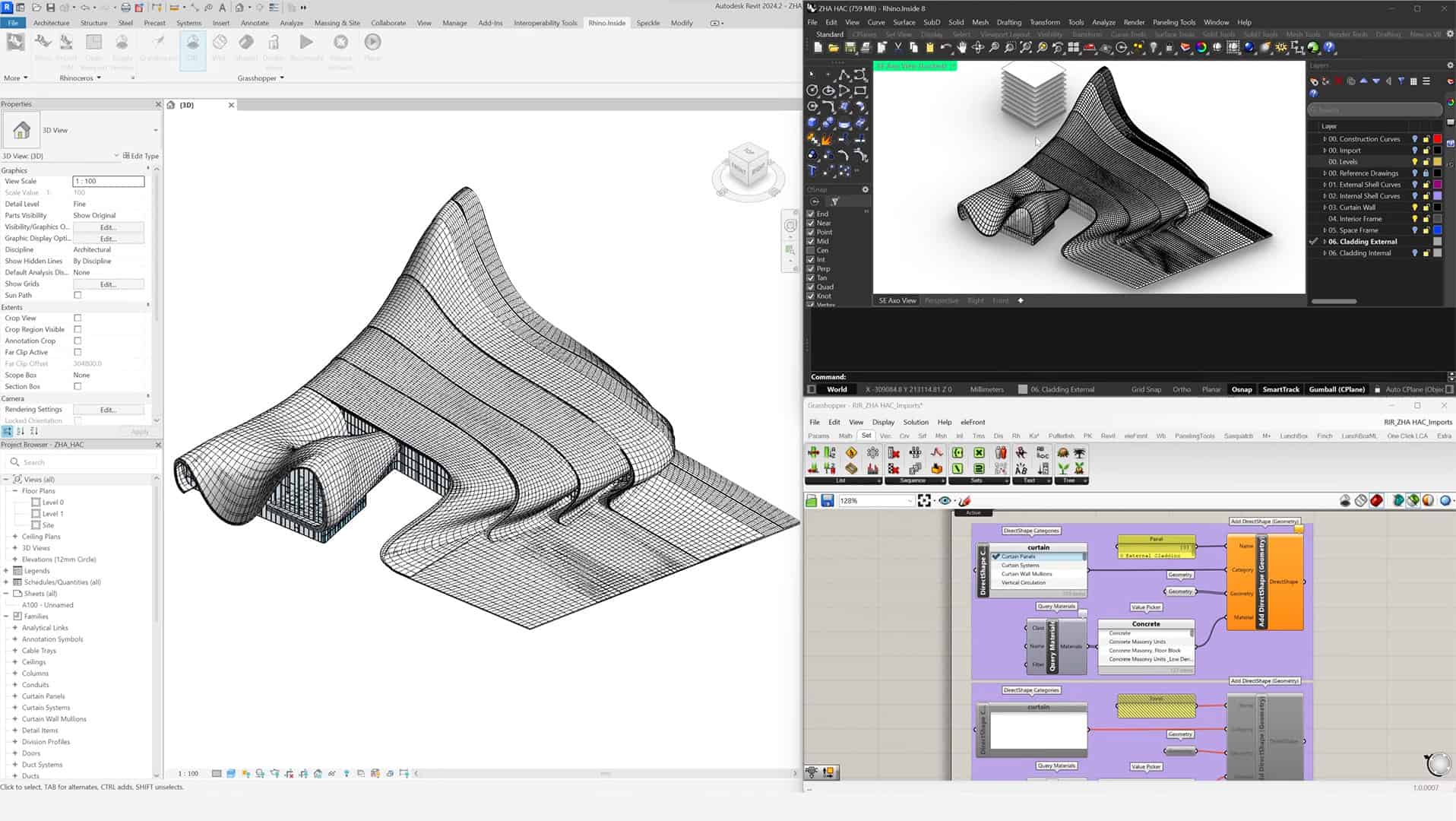
Task: Change the 00. Construction Curves red color swatch
Action: (x=1438, y=139)
